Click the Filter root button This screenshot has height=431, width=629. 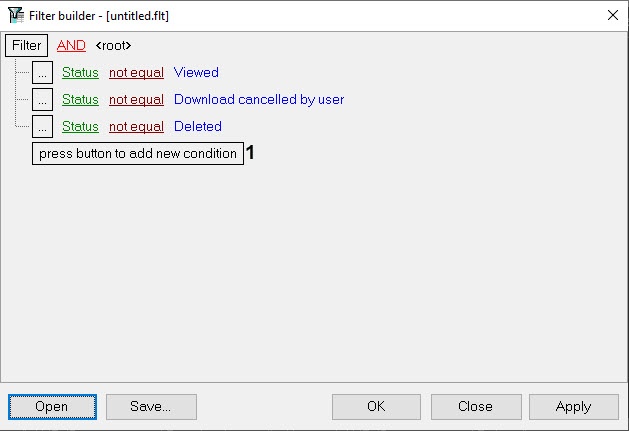27,46
